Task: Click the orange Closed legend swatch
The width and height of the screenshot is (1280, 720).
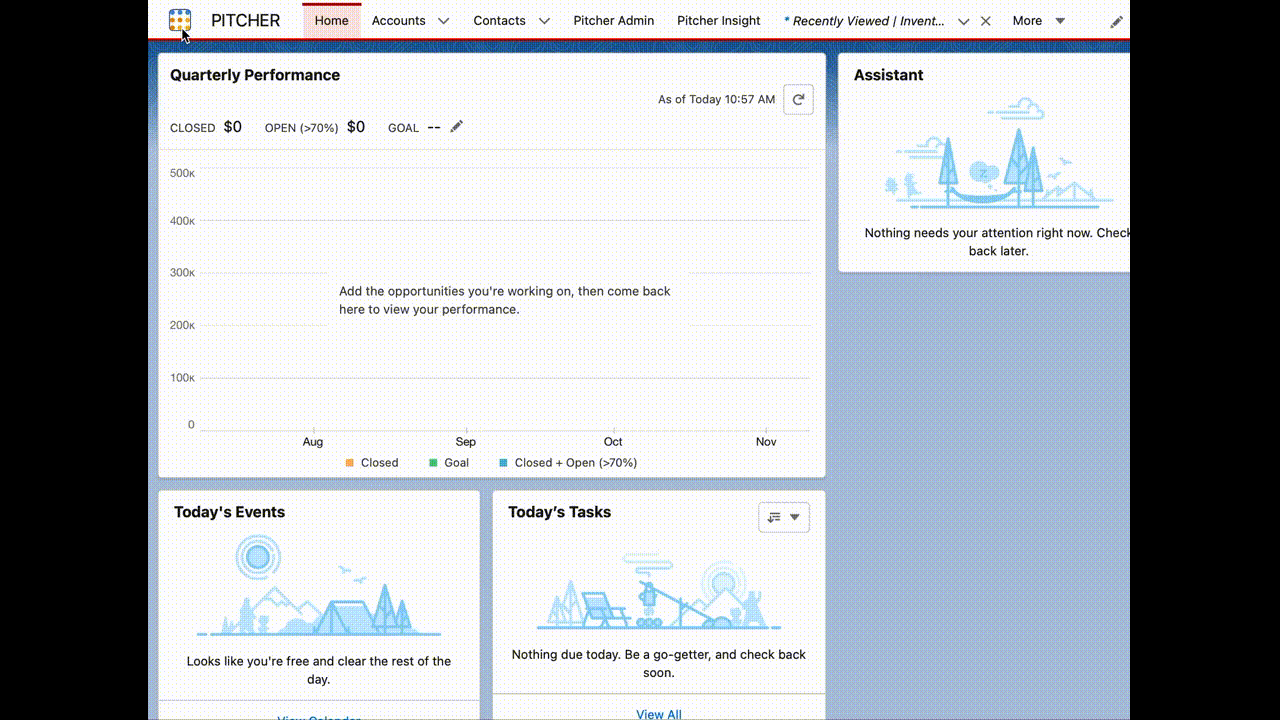Action: tap(350, 463)
